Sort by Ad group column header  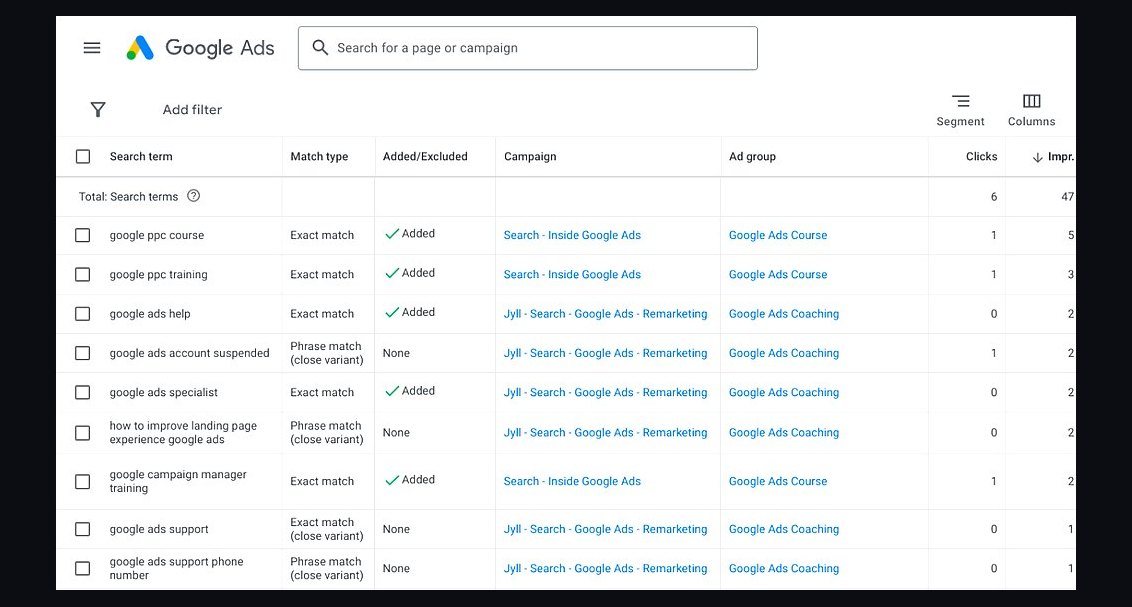[752, 157]
